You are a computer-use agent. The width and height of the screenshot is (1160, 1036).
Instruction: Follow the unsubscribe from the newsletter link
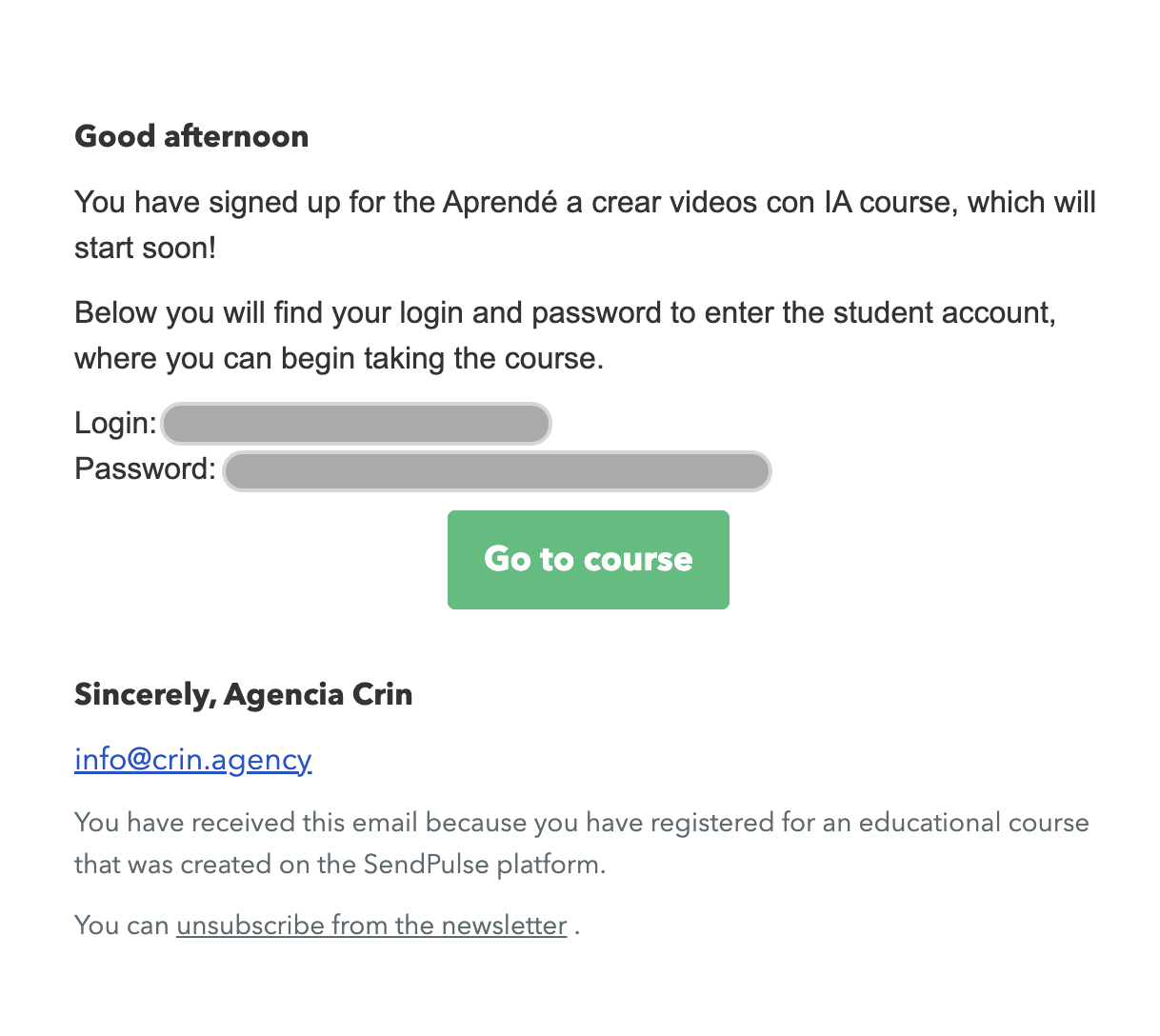coord(371,926)
